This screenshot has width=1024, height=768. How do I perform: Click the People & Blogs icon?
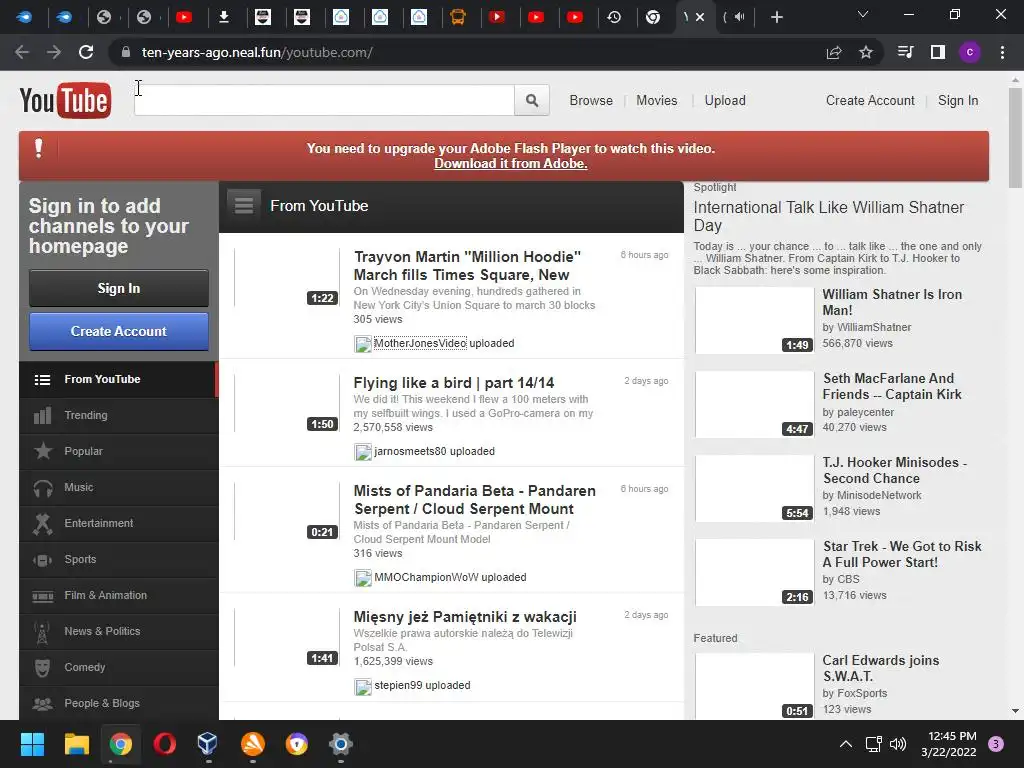point(42,703)
